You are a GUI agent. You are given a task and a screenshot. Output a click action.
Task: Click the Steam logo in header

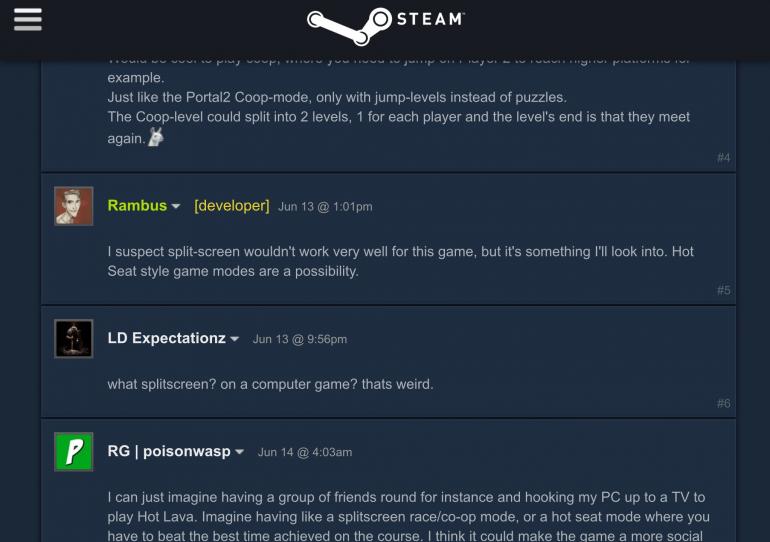pyautogui.click(x=385, y=26)
